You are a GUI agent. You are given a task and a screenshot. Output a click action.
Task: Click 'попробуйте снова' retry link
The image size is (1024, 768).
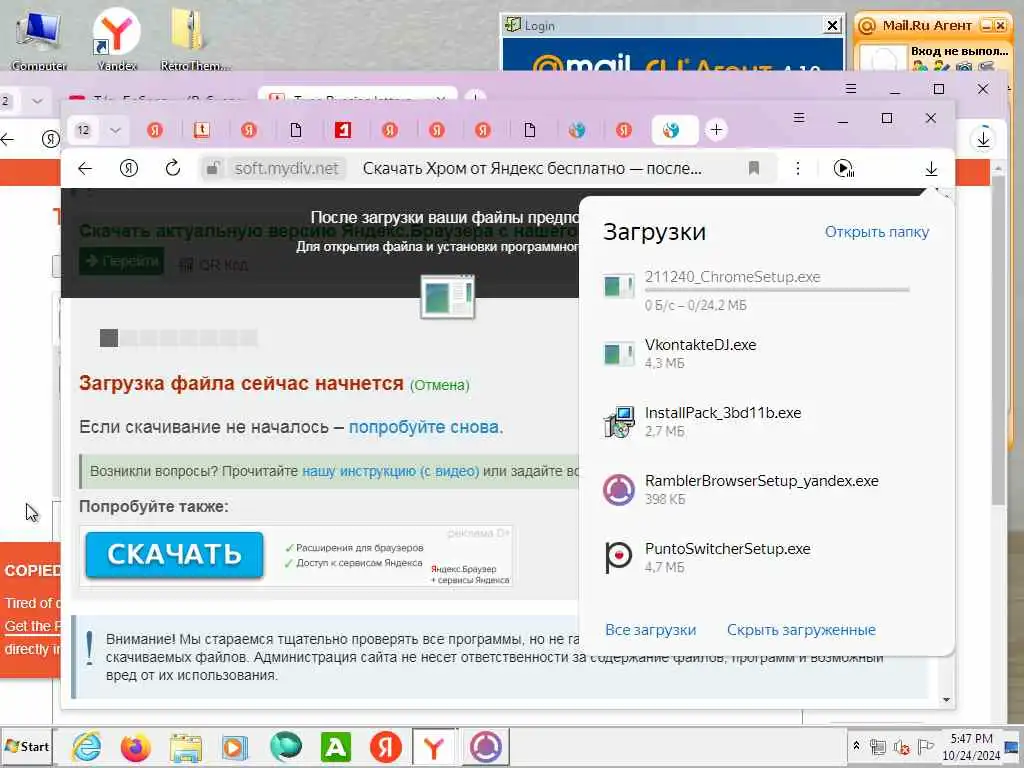tap(424, 427)
